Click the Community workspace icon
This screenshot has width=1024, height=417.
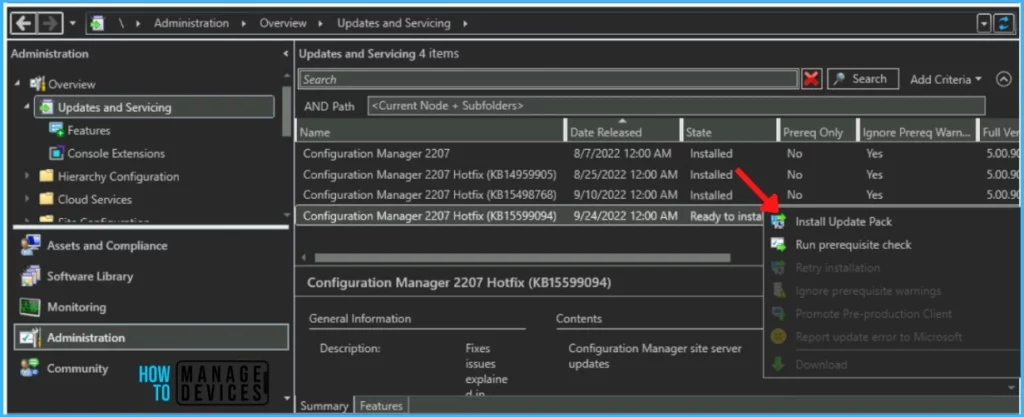pyautogui.click(x=30, y=368)
